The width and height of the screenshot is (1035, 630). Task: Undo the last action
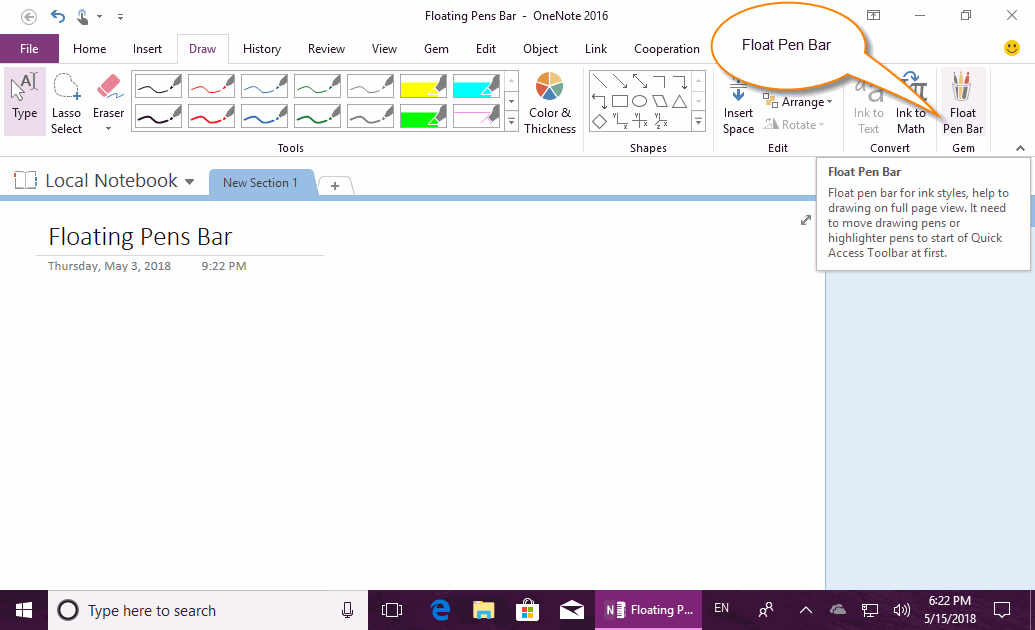tap(58, 16)
